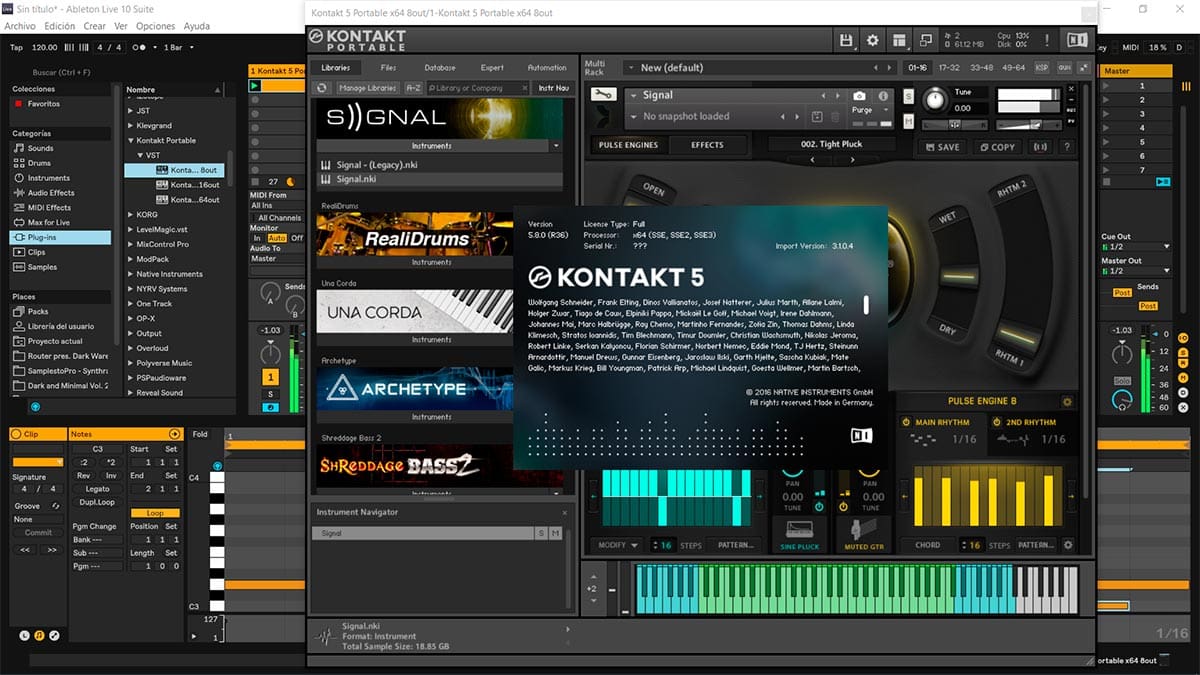Set Ableton monitor to In
1200x675 pixels.
257,238
